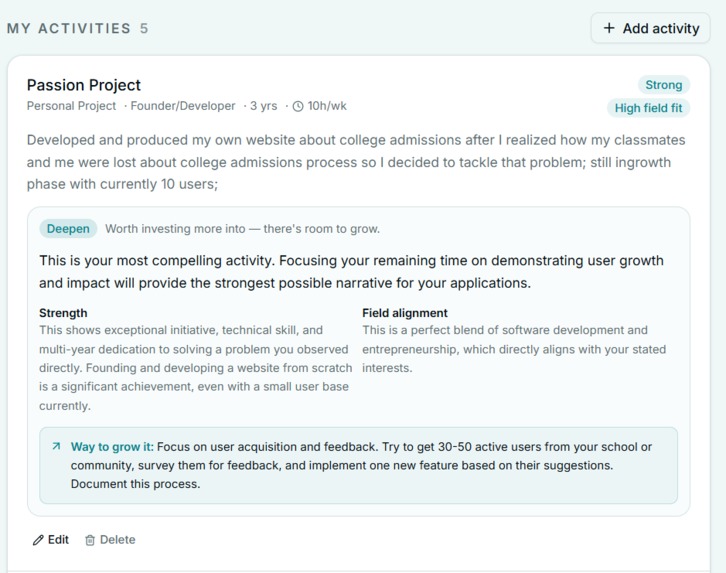Screen dimensions: 726x573
Task: Click the 'This shows exceptional initiative' paragraph
Action: point(195,368)
